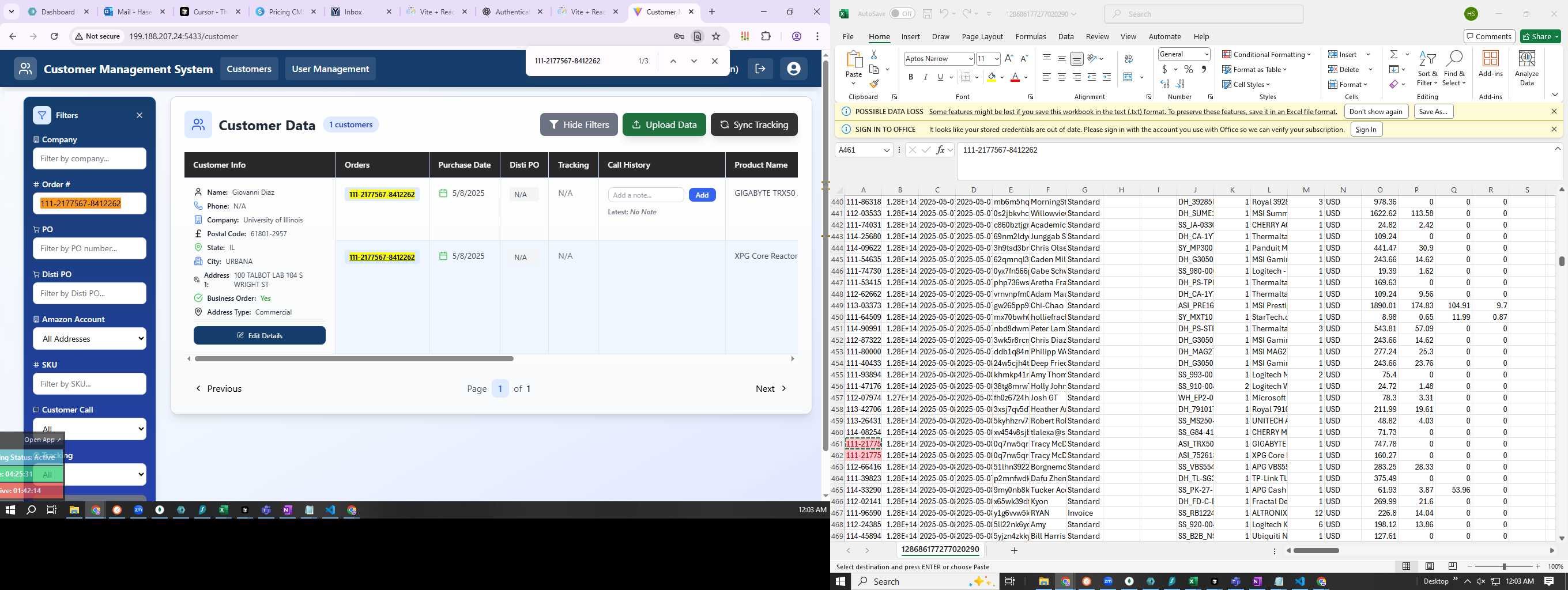Toggle Center horizontal alignment
The width and height of the screenshot is (1568, 590).
pos(1061,77)
